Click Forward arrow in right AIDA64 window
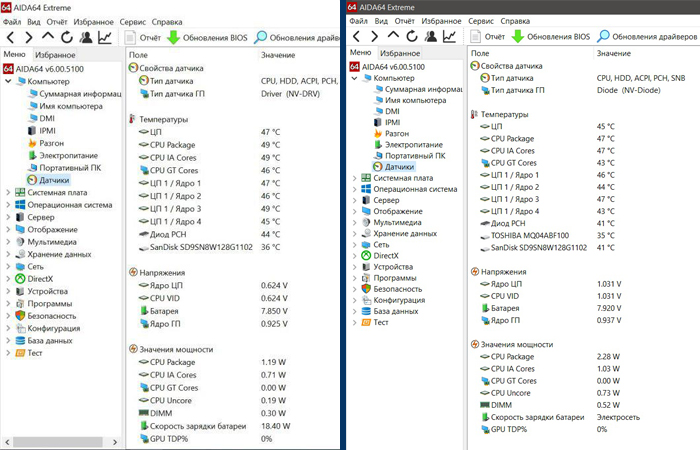This screenshot has width=700, height=450. 375,36
